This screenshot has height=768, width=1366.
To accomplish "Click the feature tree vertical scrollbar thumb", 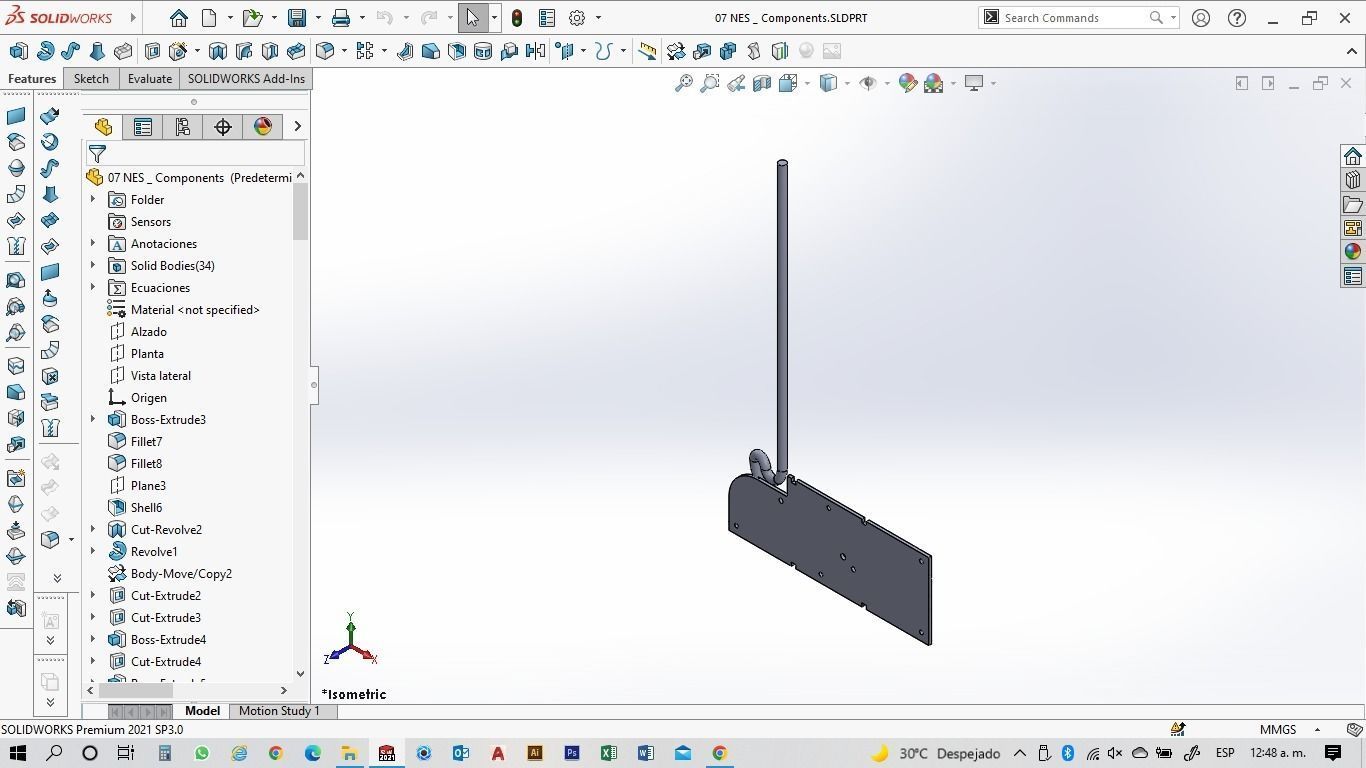I will click(300, 211).
